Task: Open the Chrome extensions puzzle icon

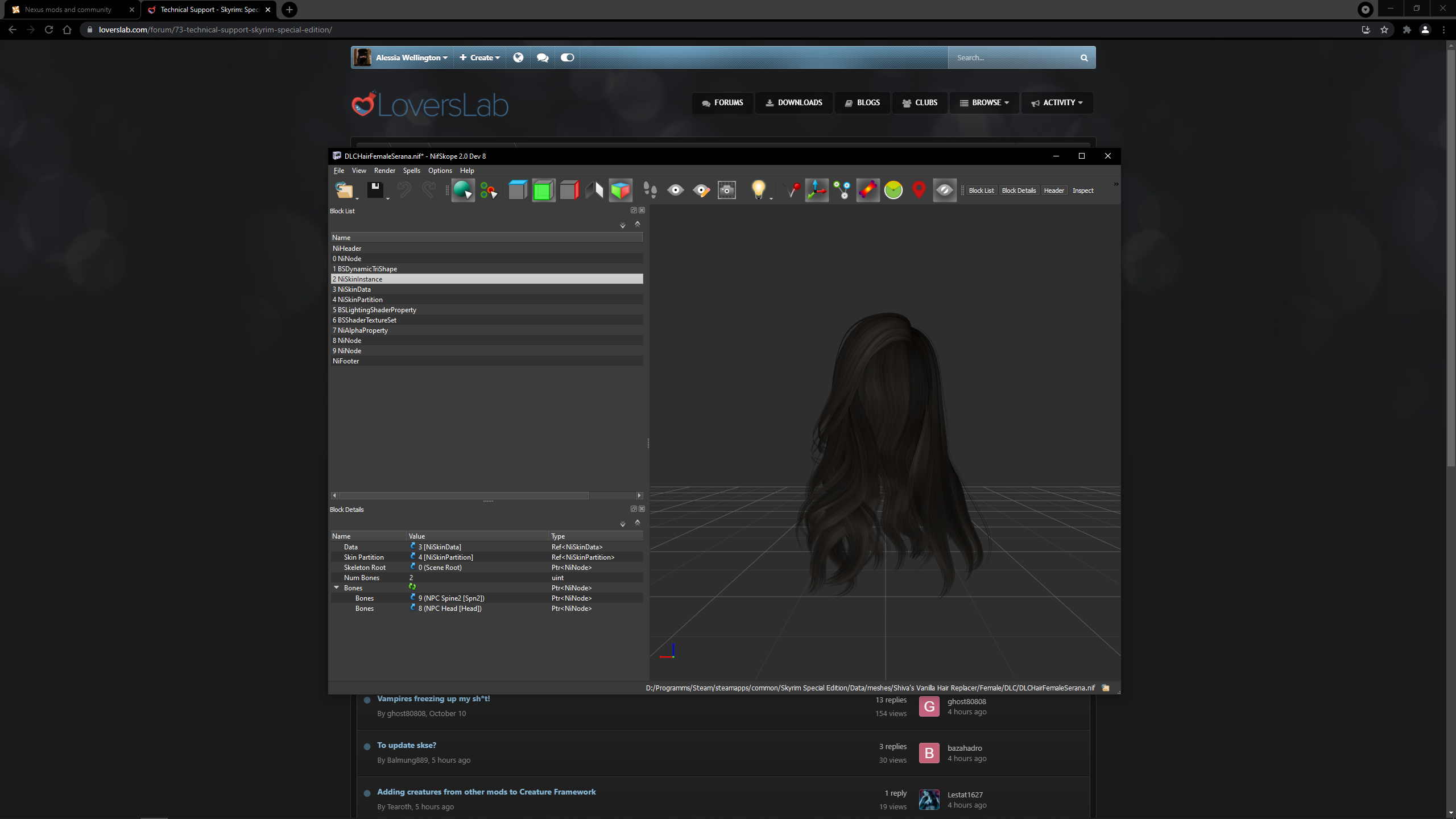Action: 1407,30
